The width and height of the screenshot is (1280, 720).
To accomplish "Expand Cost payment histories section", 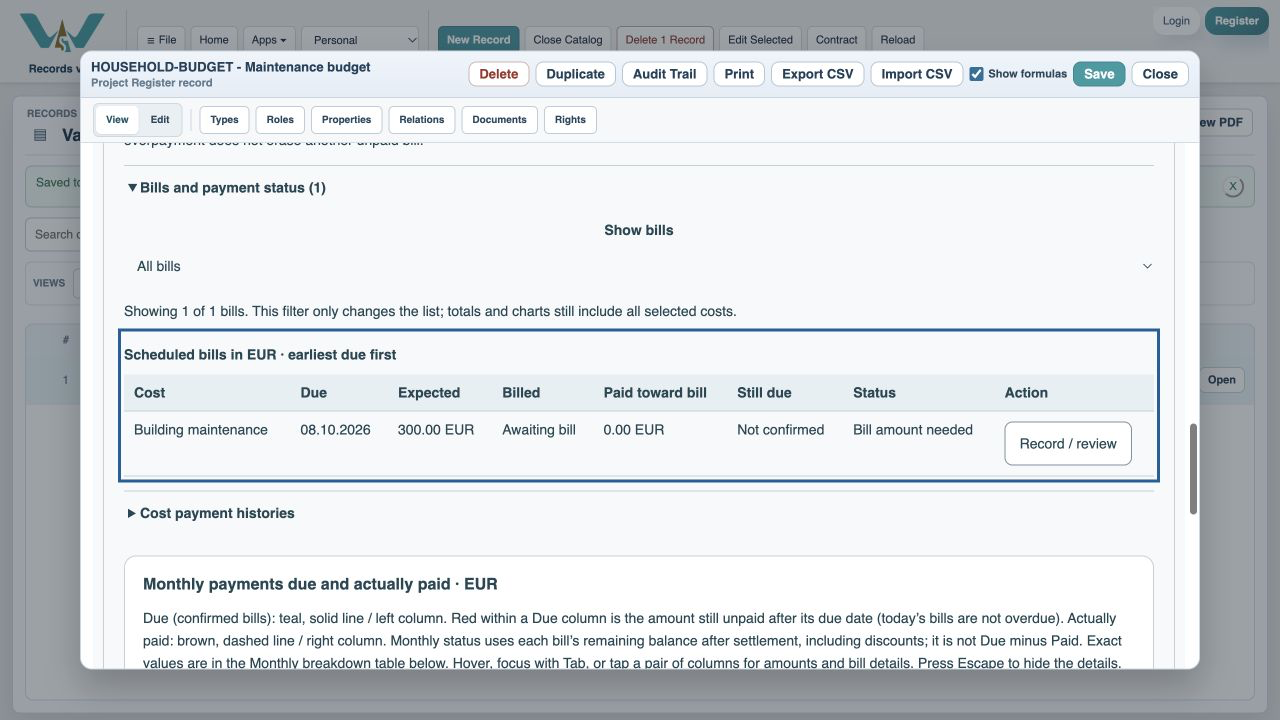I will pyautogui.click(x=211, y=513).
